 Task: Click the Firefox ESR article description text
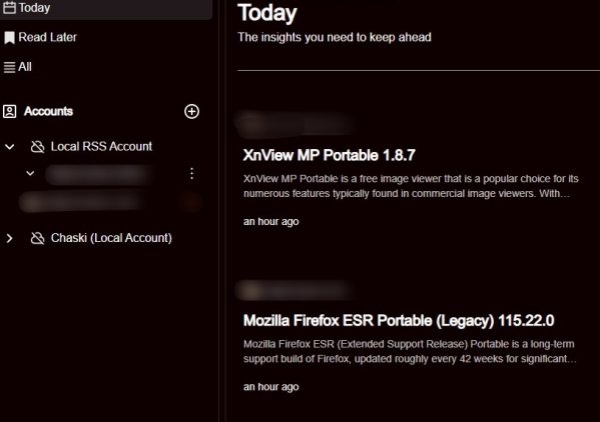pyautogui.click(x=410, y=351)
